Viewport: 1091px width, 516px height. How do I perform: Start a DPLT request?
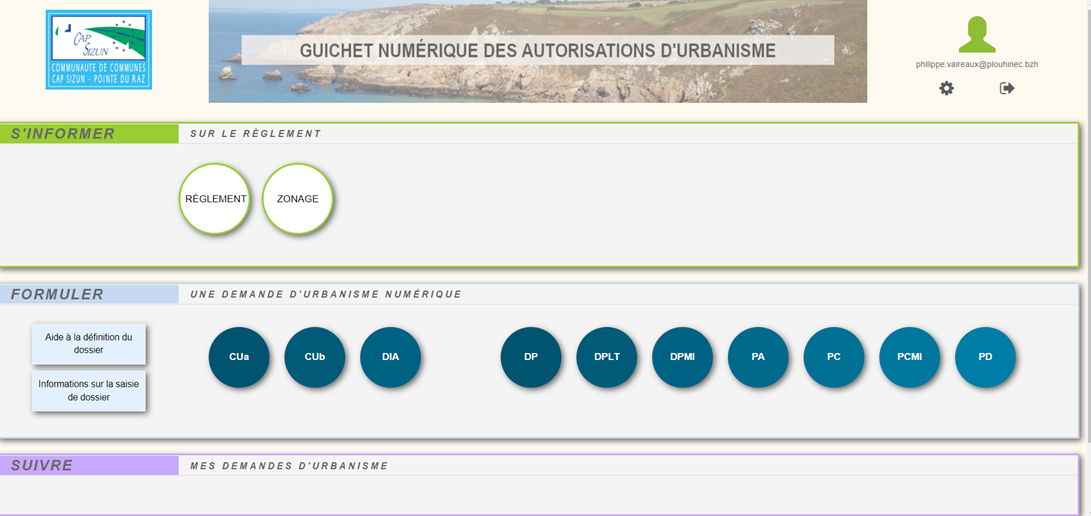click(607, 357)
